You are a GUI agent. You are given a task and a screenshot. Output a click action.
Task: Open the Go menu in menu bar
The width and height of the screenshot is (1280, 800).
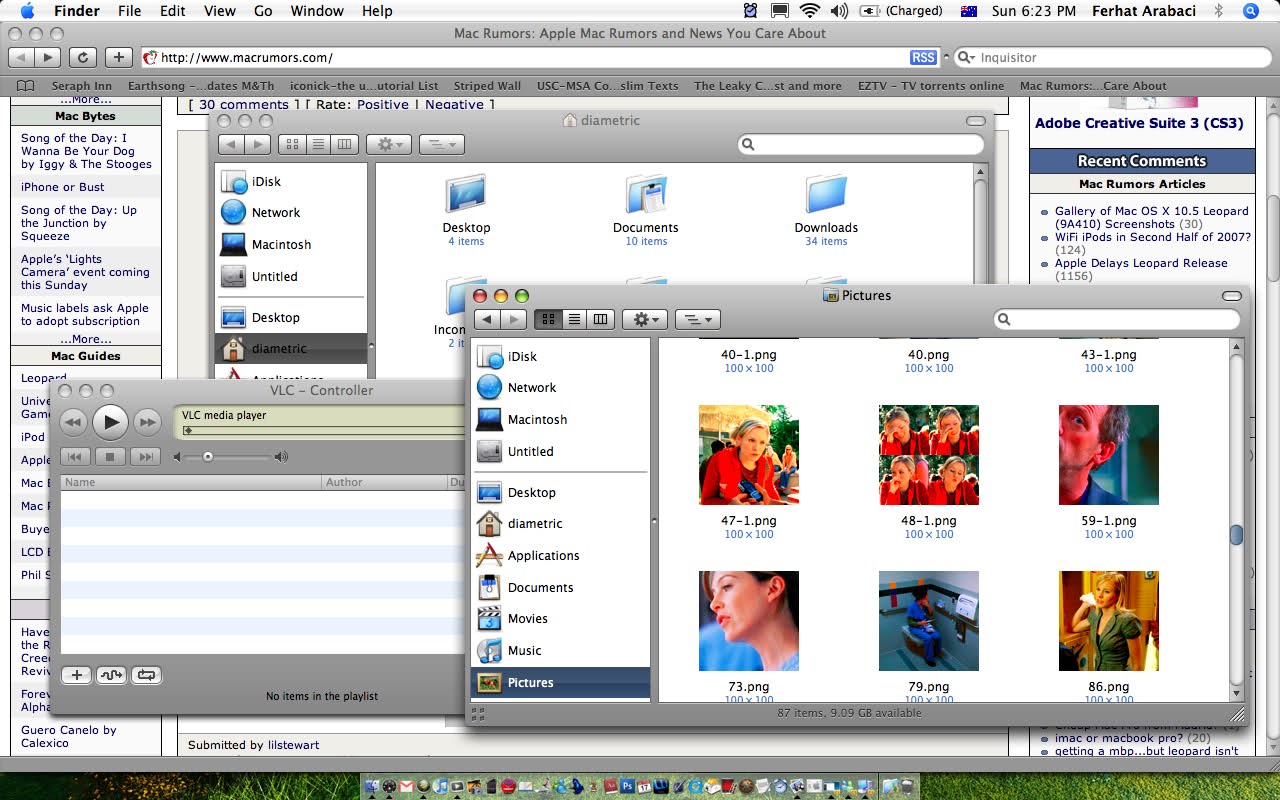[x=263, y=11]
